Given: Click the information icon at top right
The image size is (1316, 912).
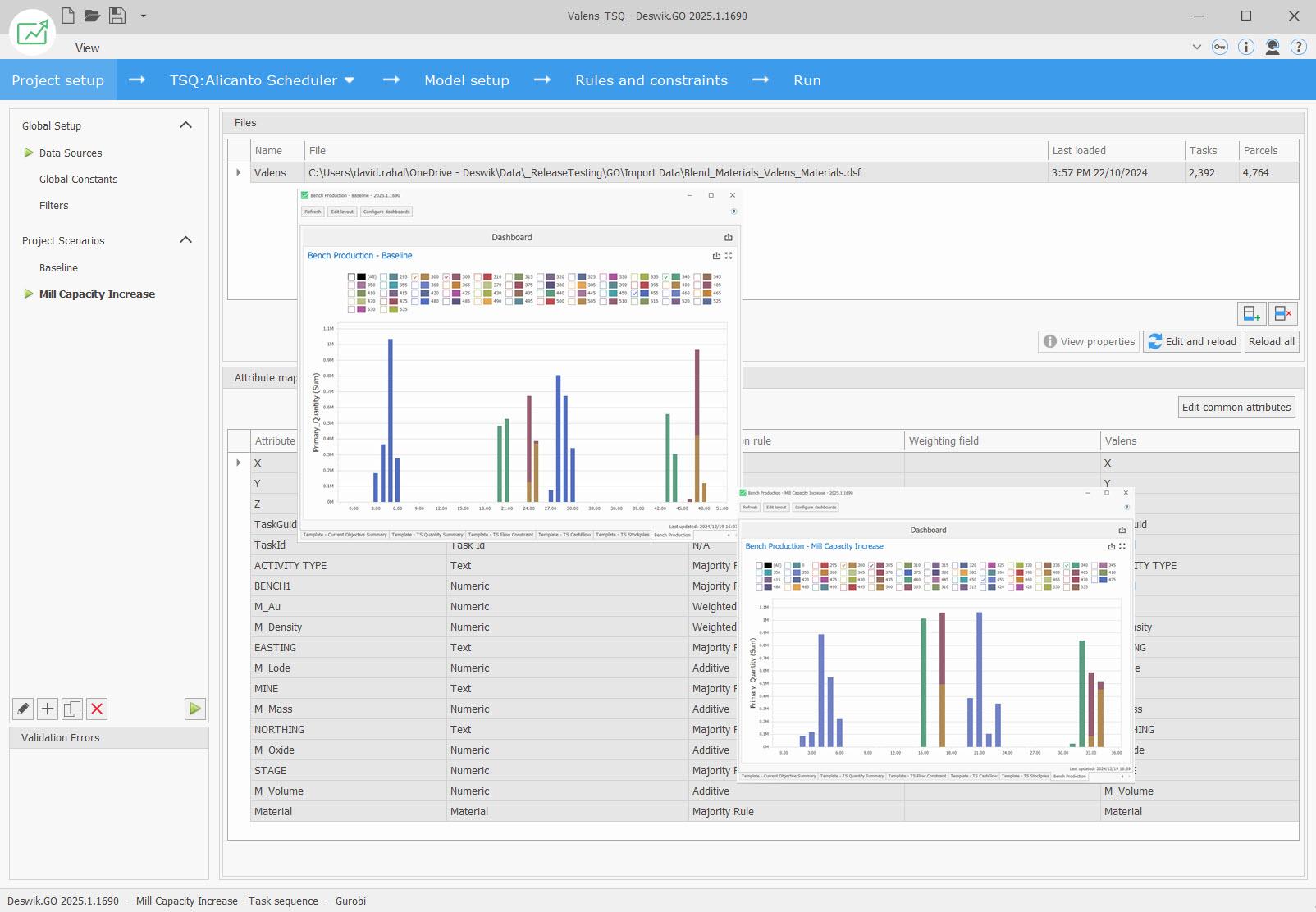Looking at the screenshot, I should (x=1246, y=47).
